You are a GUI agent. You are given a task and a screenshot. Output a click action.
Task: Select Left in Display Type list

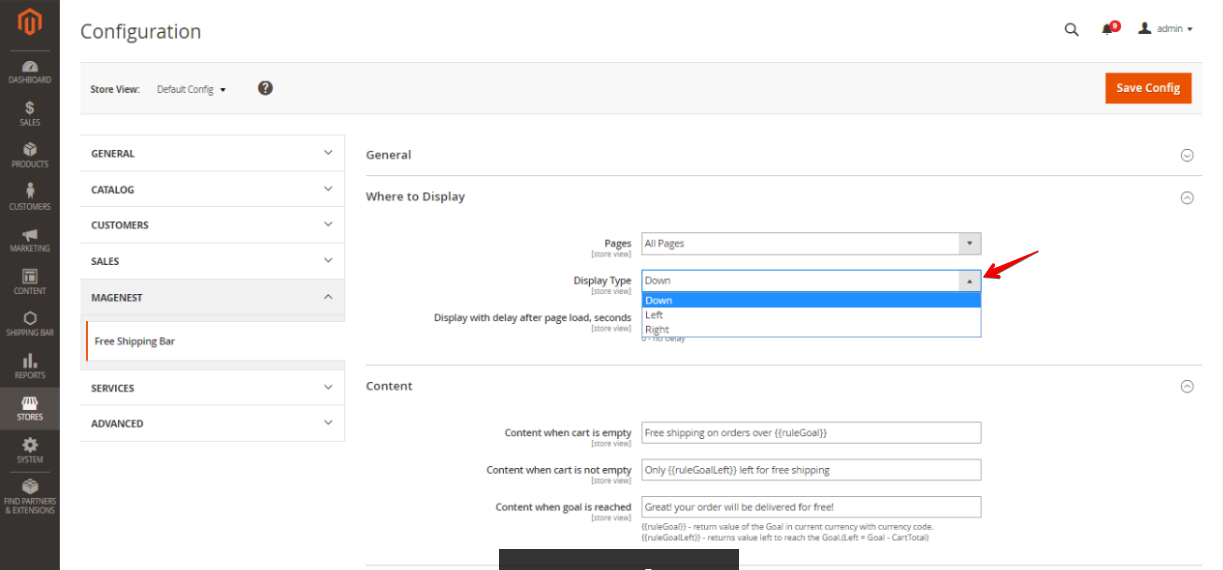(x=654, y=315)
